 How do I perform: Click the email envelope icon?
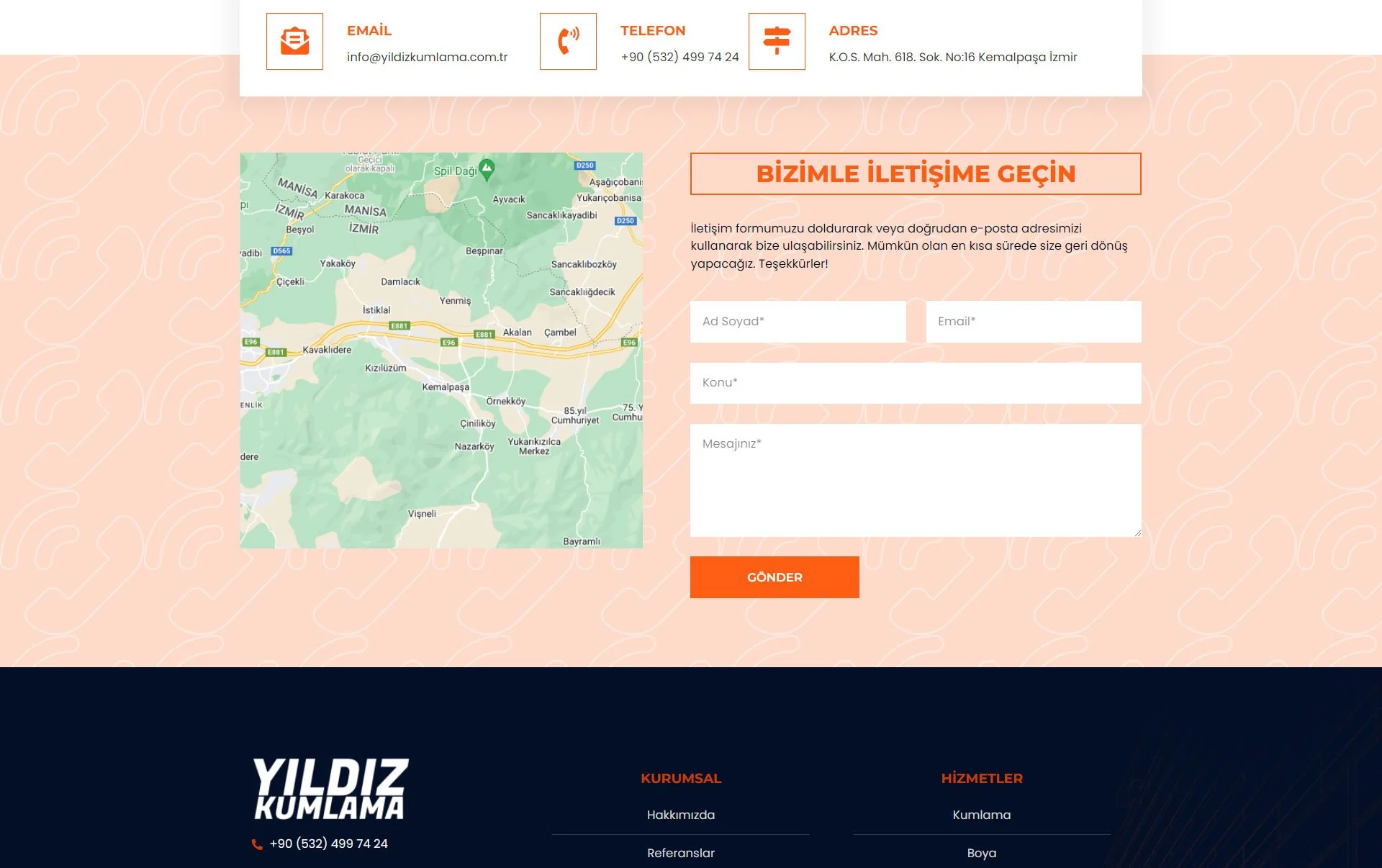(x=294, y=41)
